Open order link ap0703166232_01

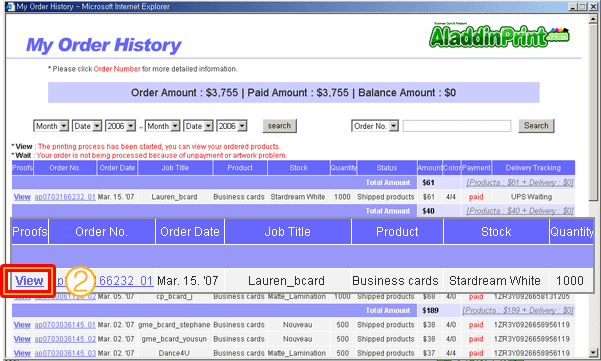pyautogui.click(x=65, y=197)
